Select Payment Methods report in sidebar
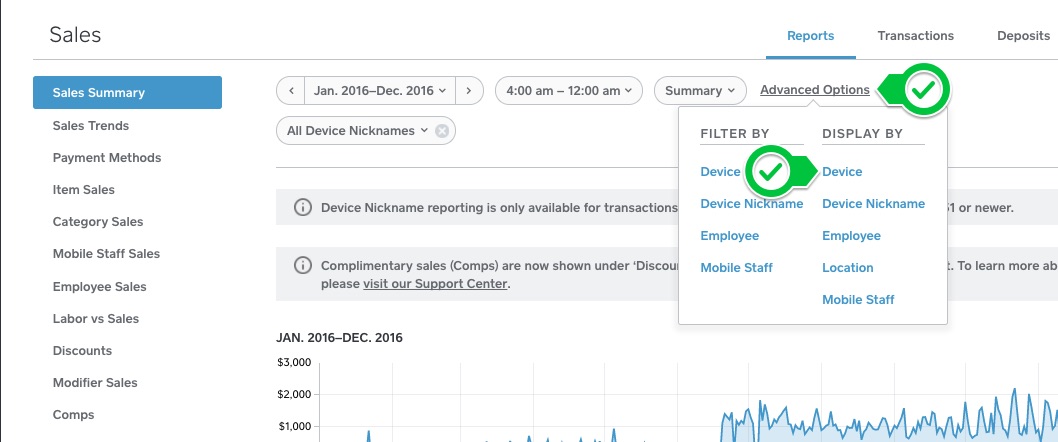This screenshot has width=1058, height=442. tap(107, 158)
